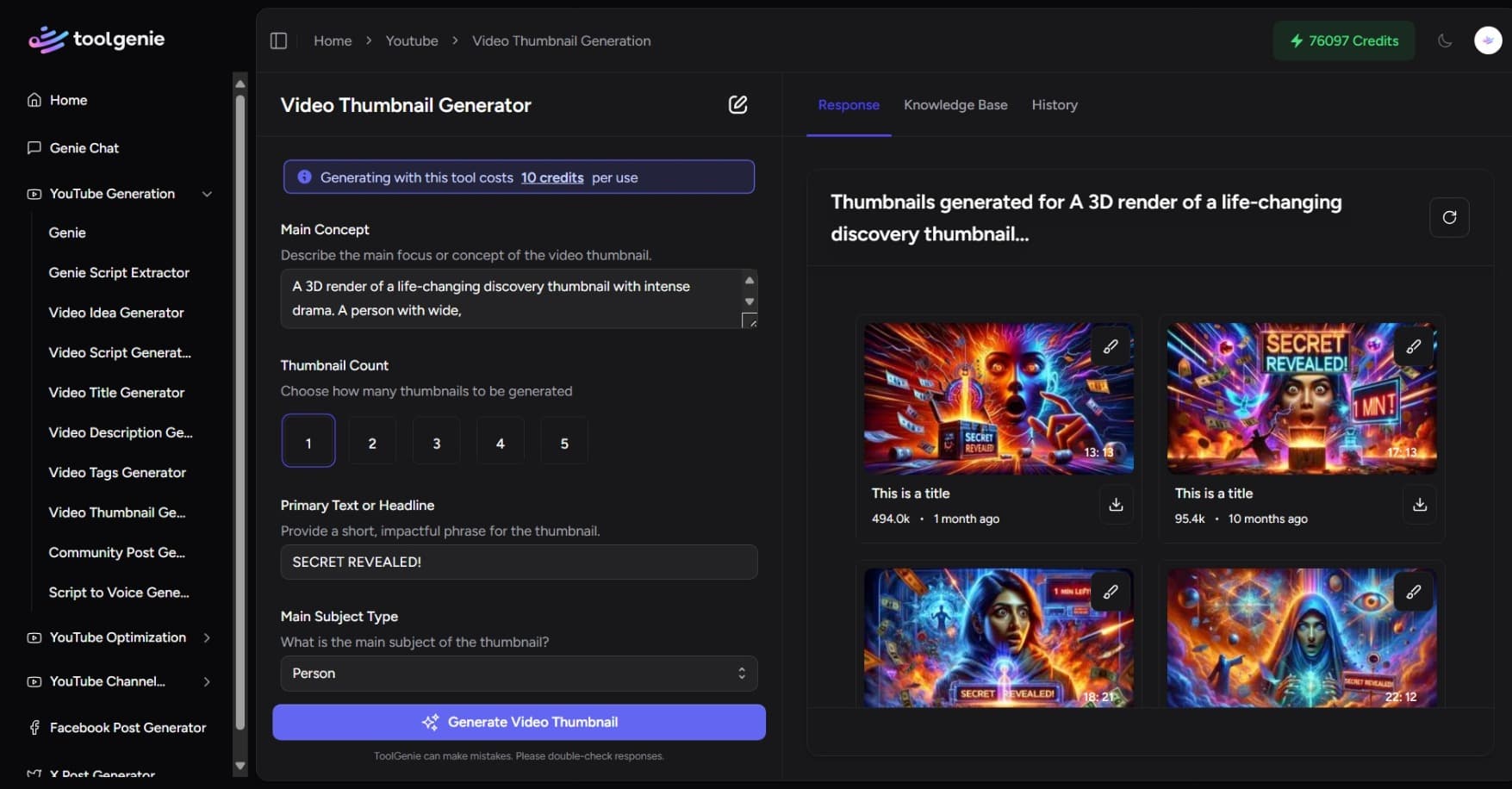The image size is (1512, 789).
Task: Toggle dark mode moon icon
Action: [x=1446, y=40]
